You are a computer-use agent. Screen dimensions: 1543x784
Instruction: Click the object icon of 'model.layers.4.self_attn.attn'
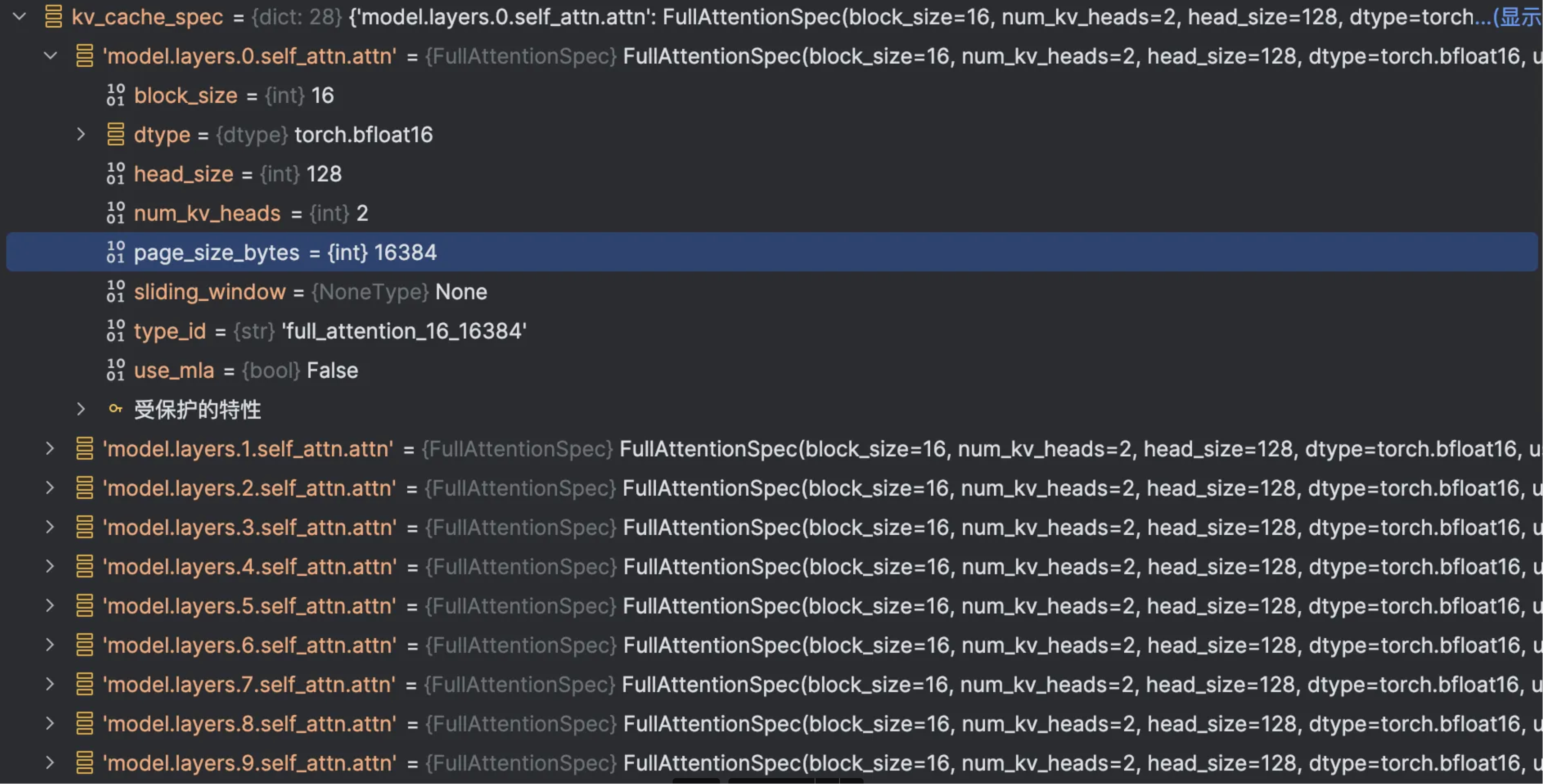tap(85, 566)
